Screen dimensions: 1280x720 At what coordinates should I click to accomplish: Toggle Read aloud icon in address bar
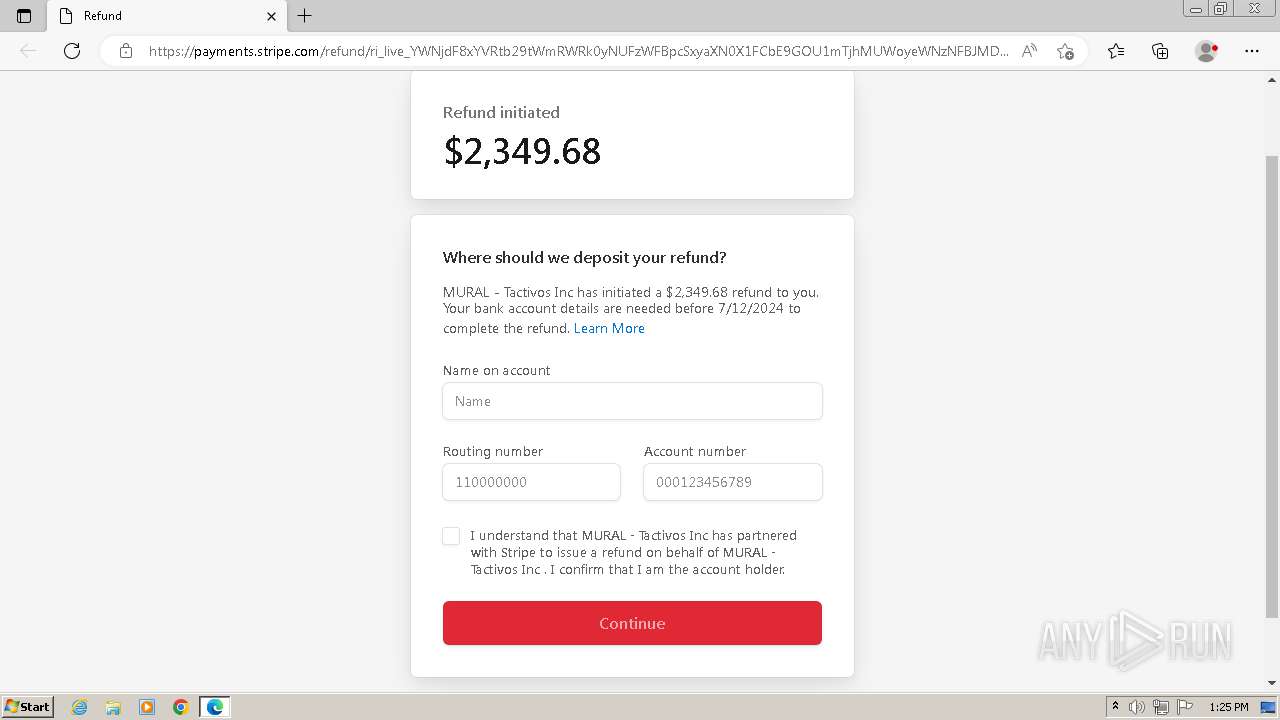point(1029,51)
